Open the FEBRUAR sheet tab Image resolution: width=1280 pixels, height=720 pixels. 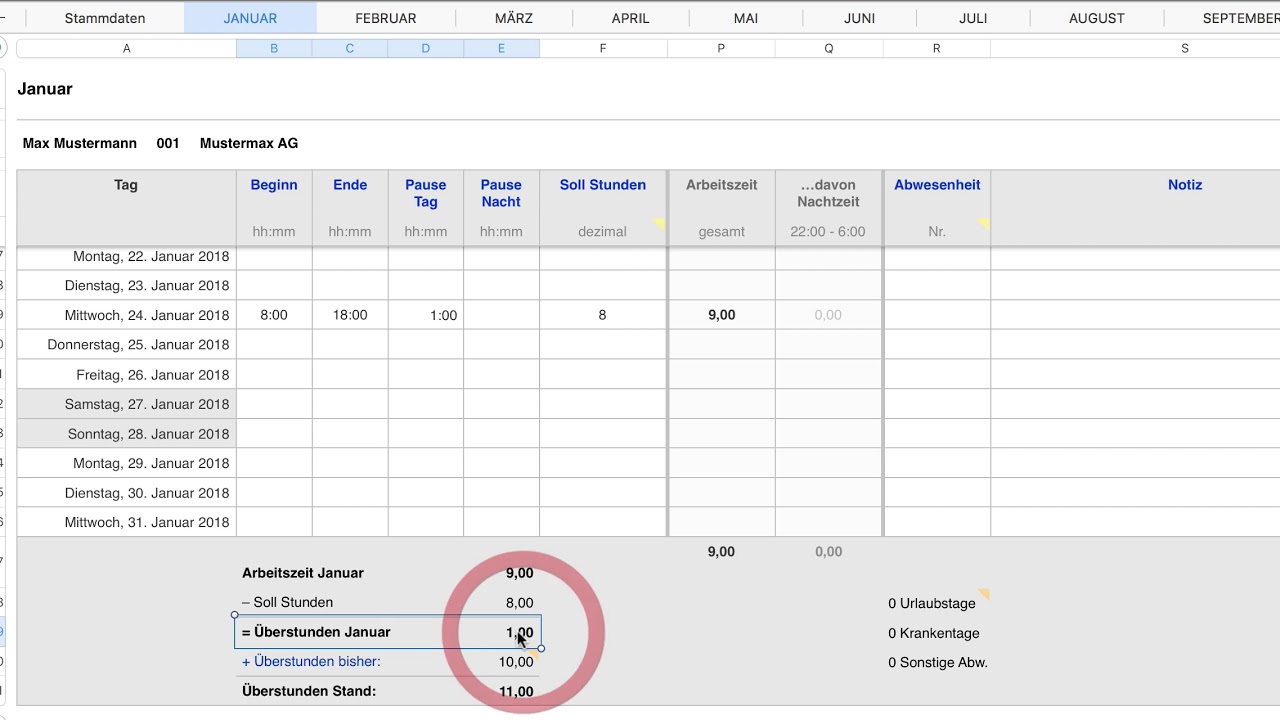tap(386, 18)
